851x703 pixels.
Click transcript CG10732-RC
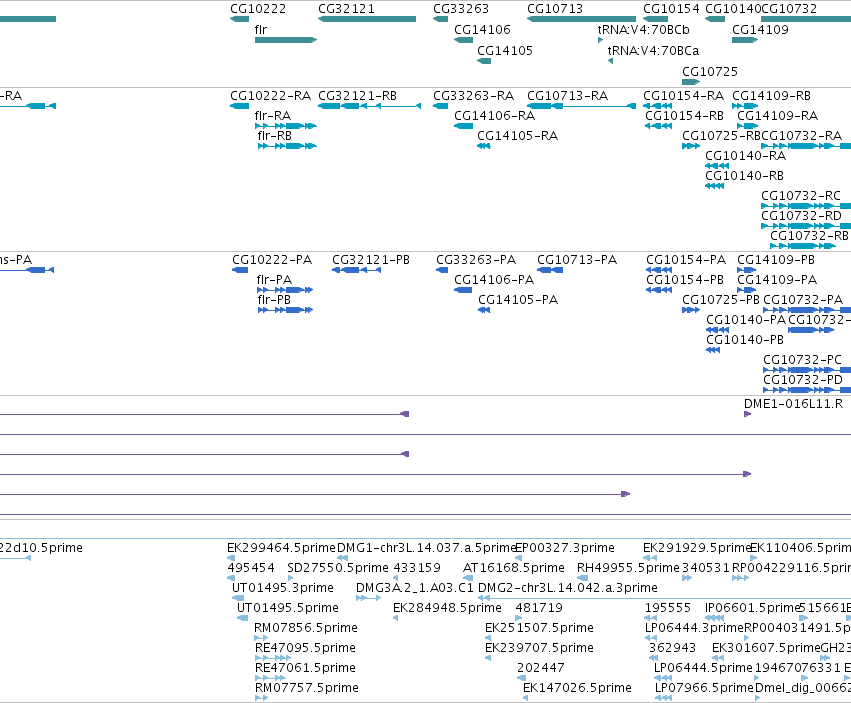point(806,206)
